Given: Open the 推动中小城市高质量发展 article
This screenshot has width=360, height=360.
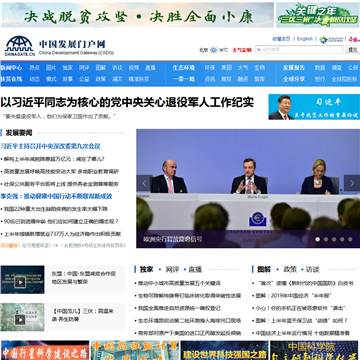Looking at the screenshot, I should coord(179,283).
